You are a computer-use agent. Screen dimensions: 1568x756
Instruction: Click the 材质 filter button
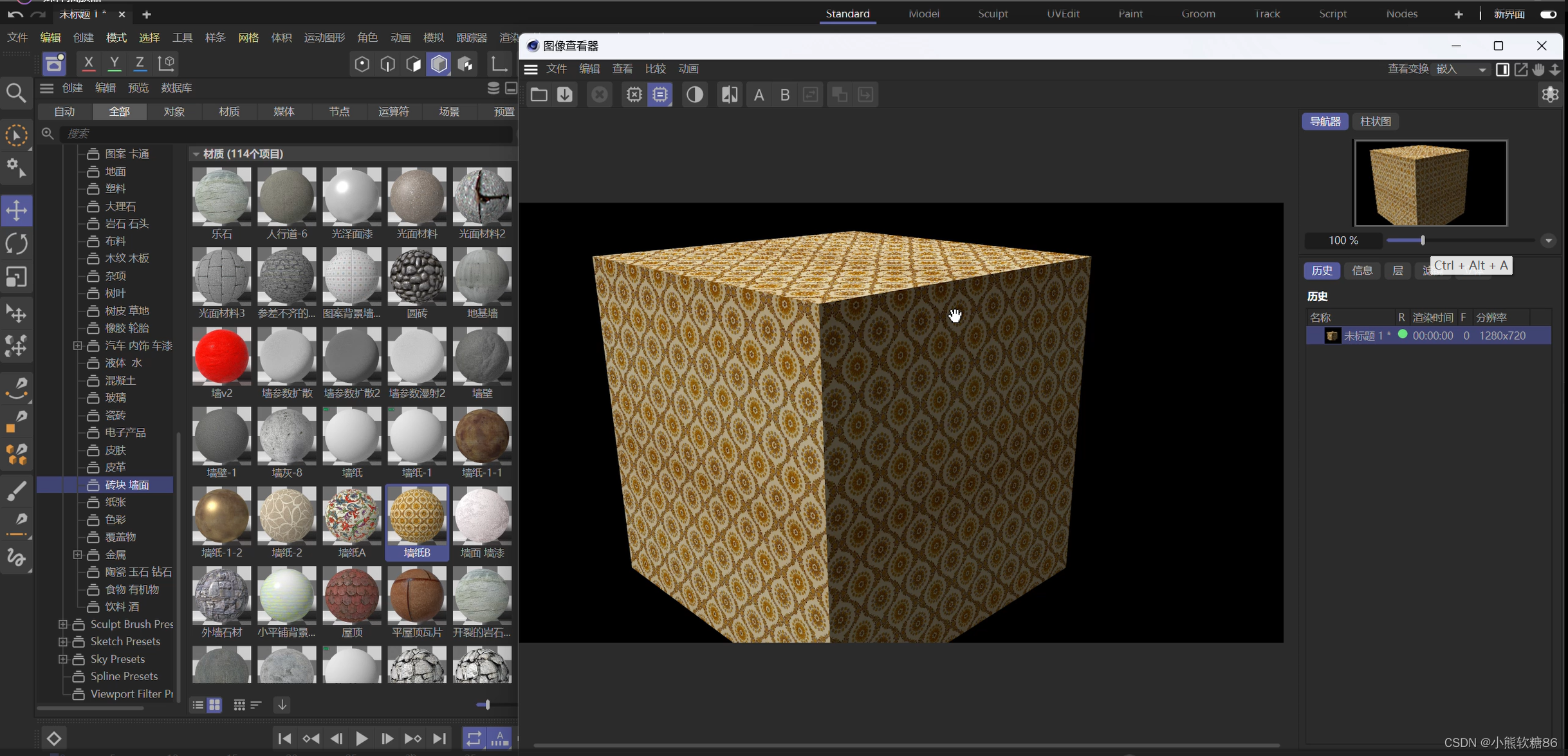click(229, 111)
